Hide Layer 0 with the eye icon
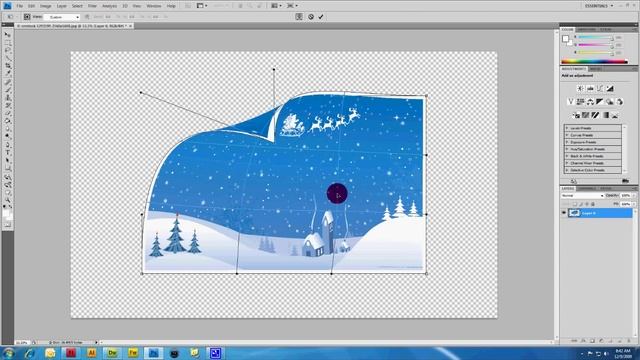 tap(564, 213)
